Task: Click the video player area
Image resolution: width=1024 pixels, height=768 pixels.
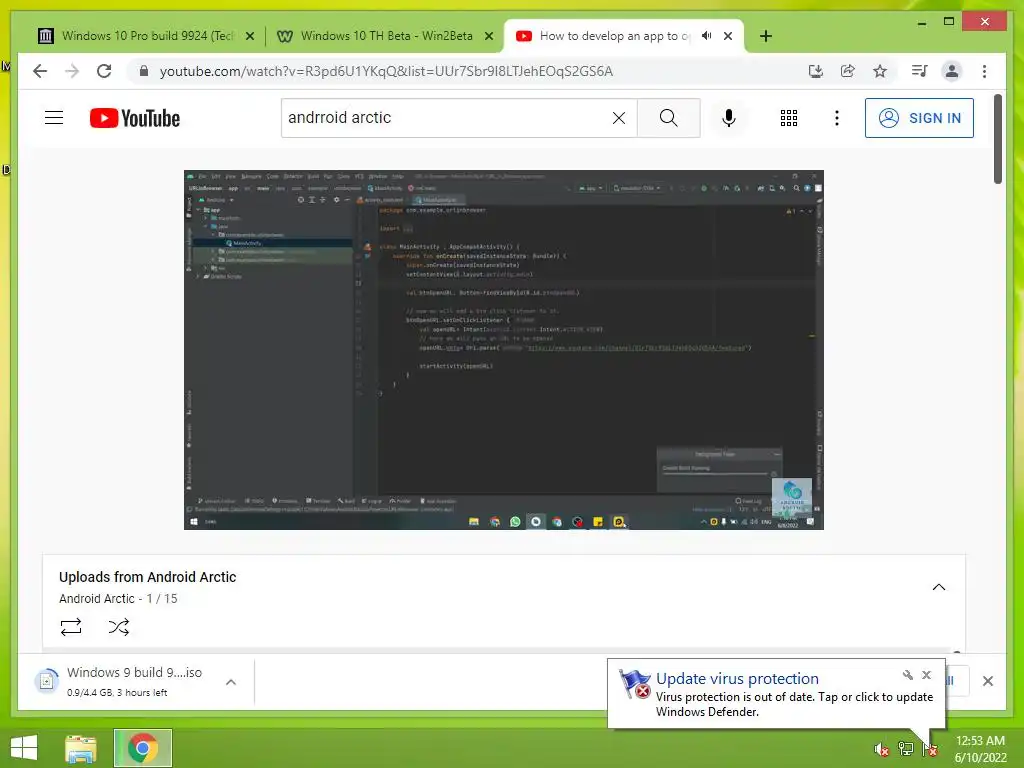Action: pos(504,350)
